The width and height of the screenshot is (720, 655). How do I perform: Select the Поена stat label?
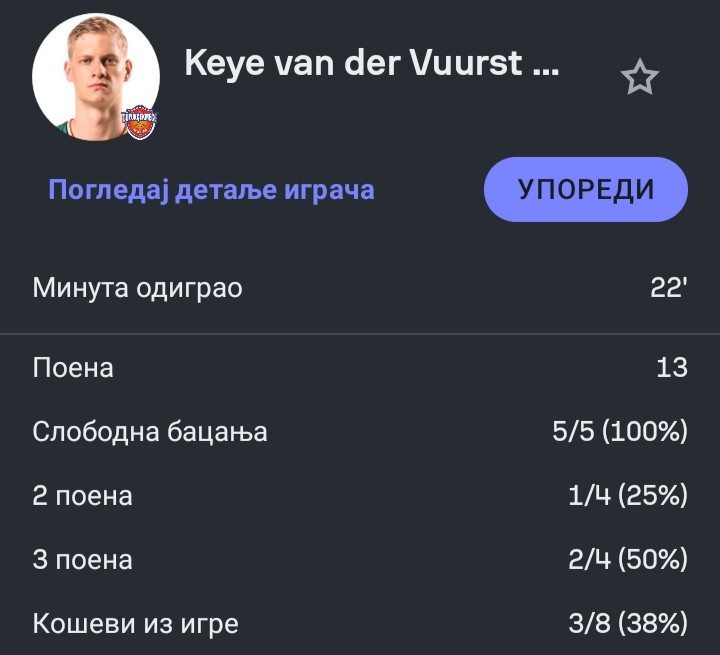pyautogui.click(x=73, y=368)
